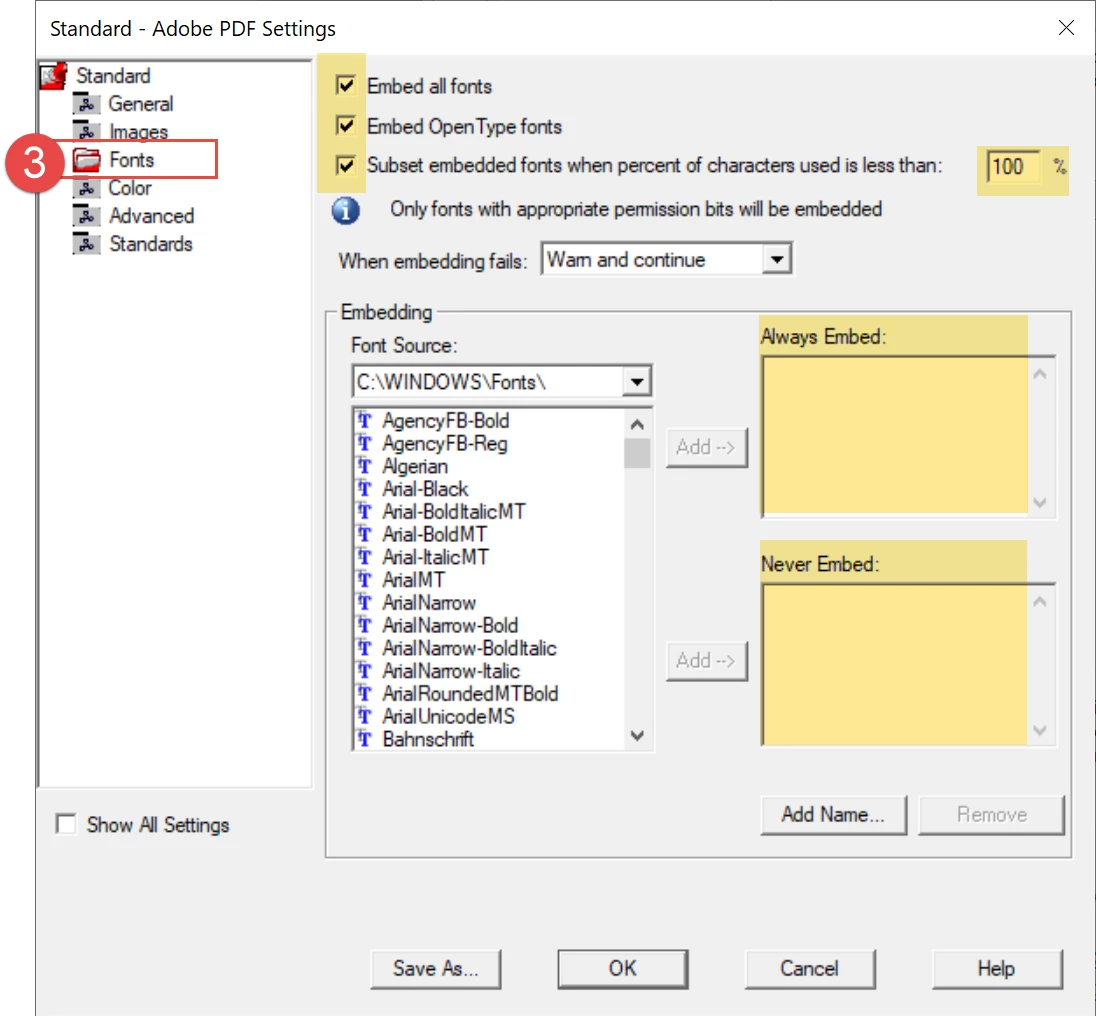Select Bahnschrift in font list

point(428,739)
